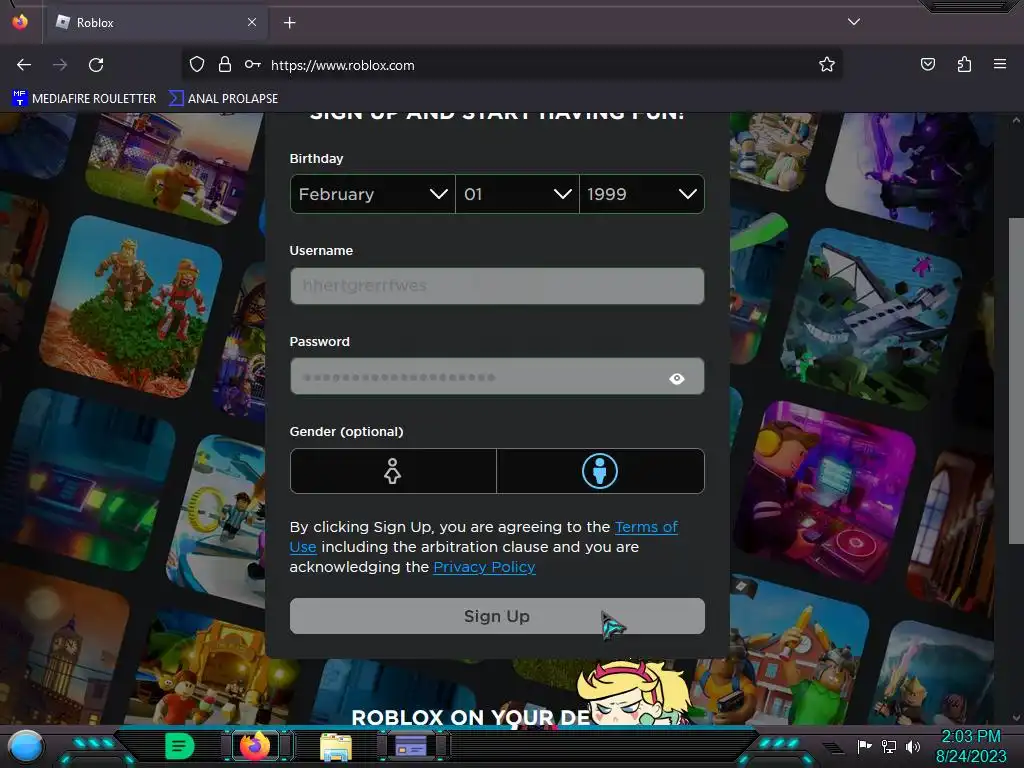This screenshot has height=768, width=1024.
Task: List all tabs using the chevron button
Action: pyautogui.click(x=854, y=22)
